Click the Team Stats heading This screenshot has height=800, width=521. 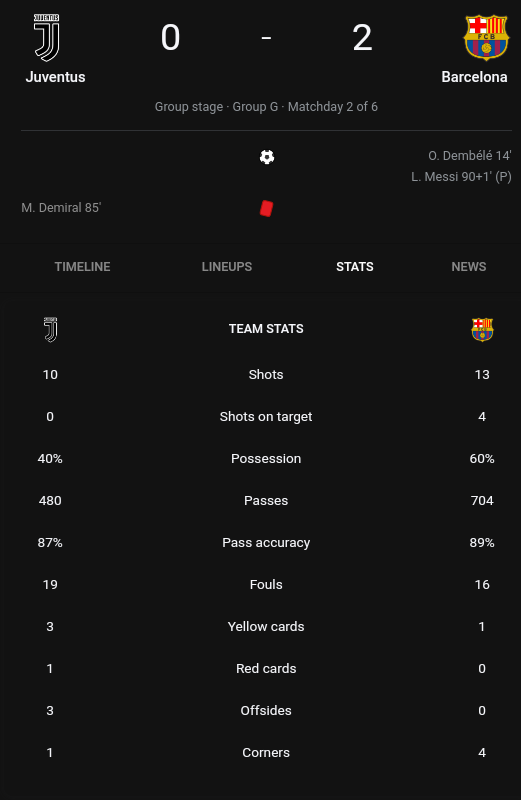click(266, 329)
